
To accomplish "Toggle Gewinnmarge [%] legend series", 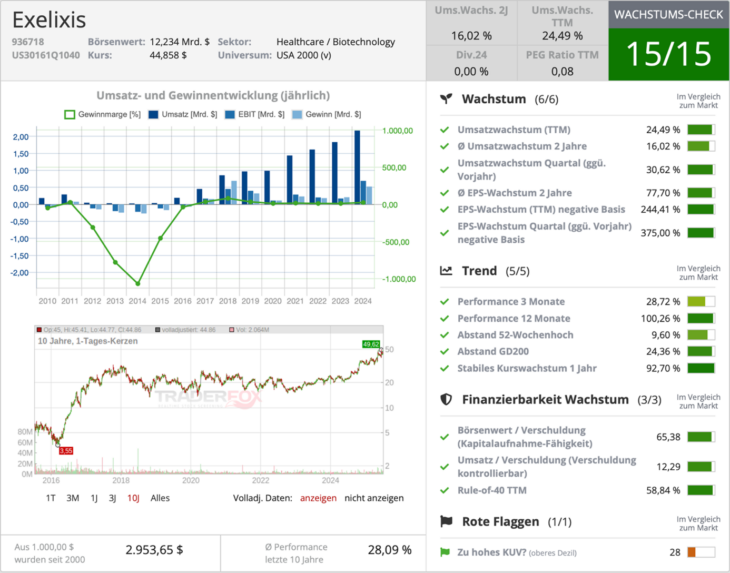I will point(102,115).
